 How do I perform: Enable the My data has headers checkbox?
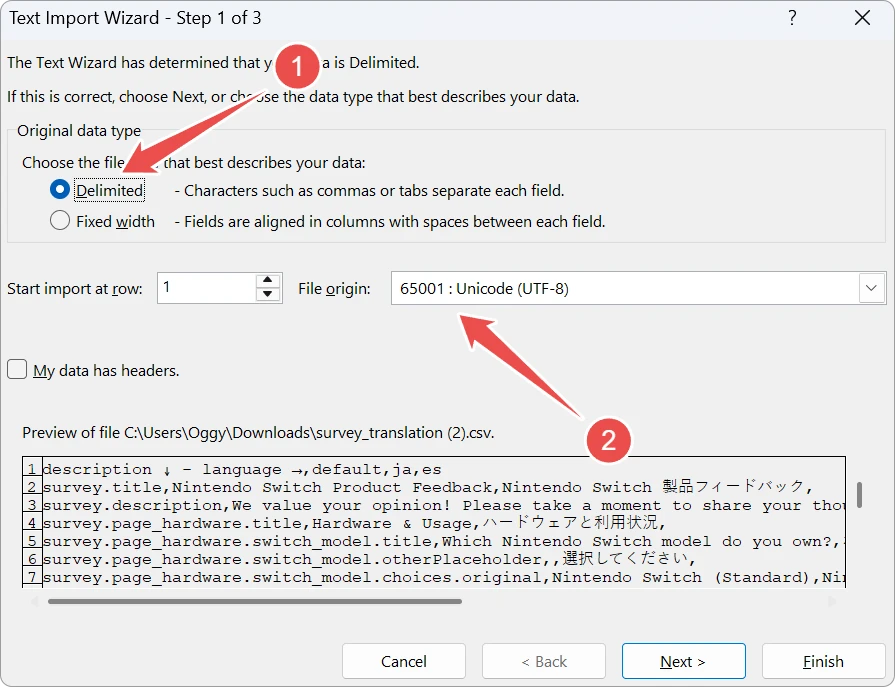point(18,370)
